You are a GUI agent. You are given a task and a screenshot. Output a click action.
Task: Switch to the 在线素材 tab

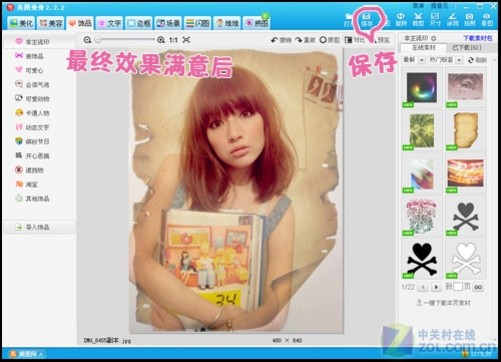click(424, 48)
